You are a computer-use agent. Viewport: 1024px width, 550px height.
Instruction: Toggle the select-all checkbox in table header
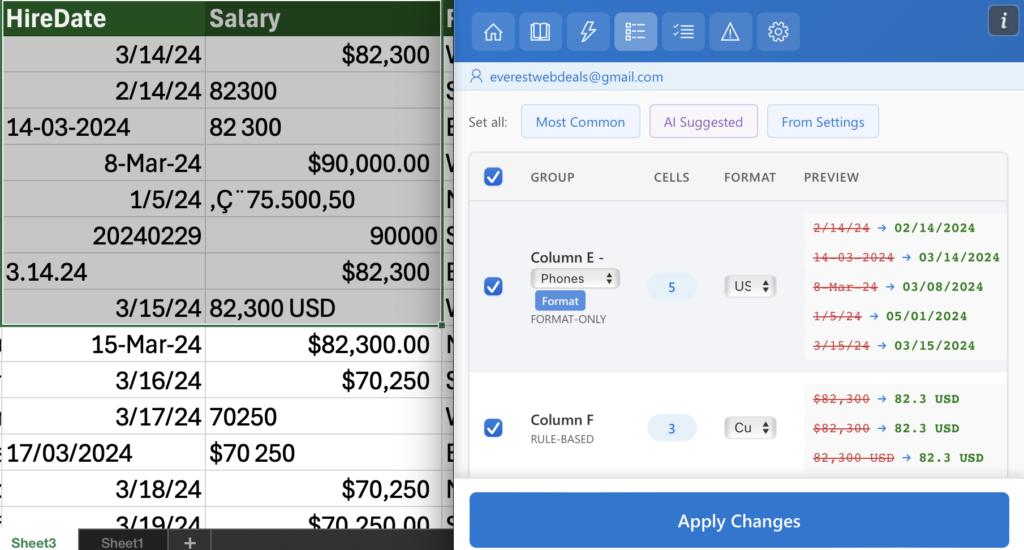pos(493,177)
